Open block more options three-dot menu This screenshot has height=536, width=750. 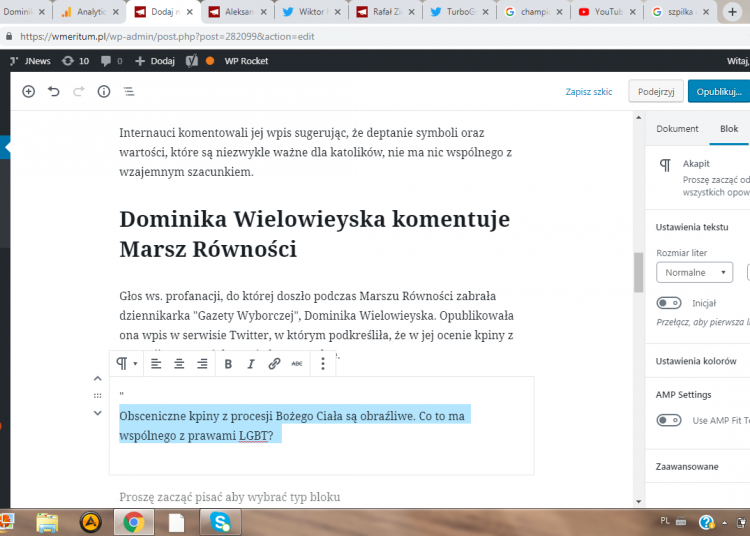pyautogui.click(x=323, y=364)
